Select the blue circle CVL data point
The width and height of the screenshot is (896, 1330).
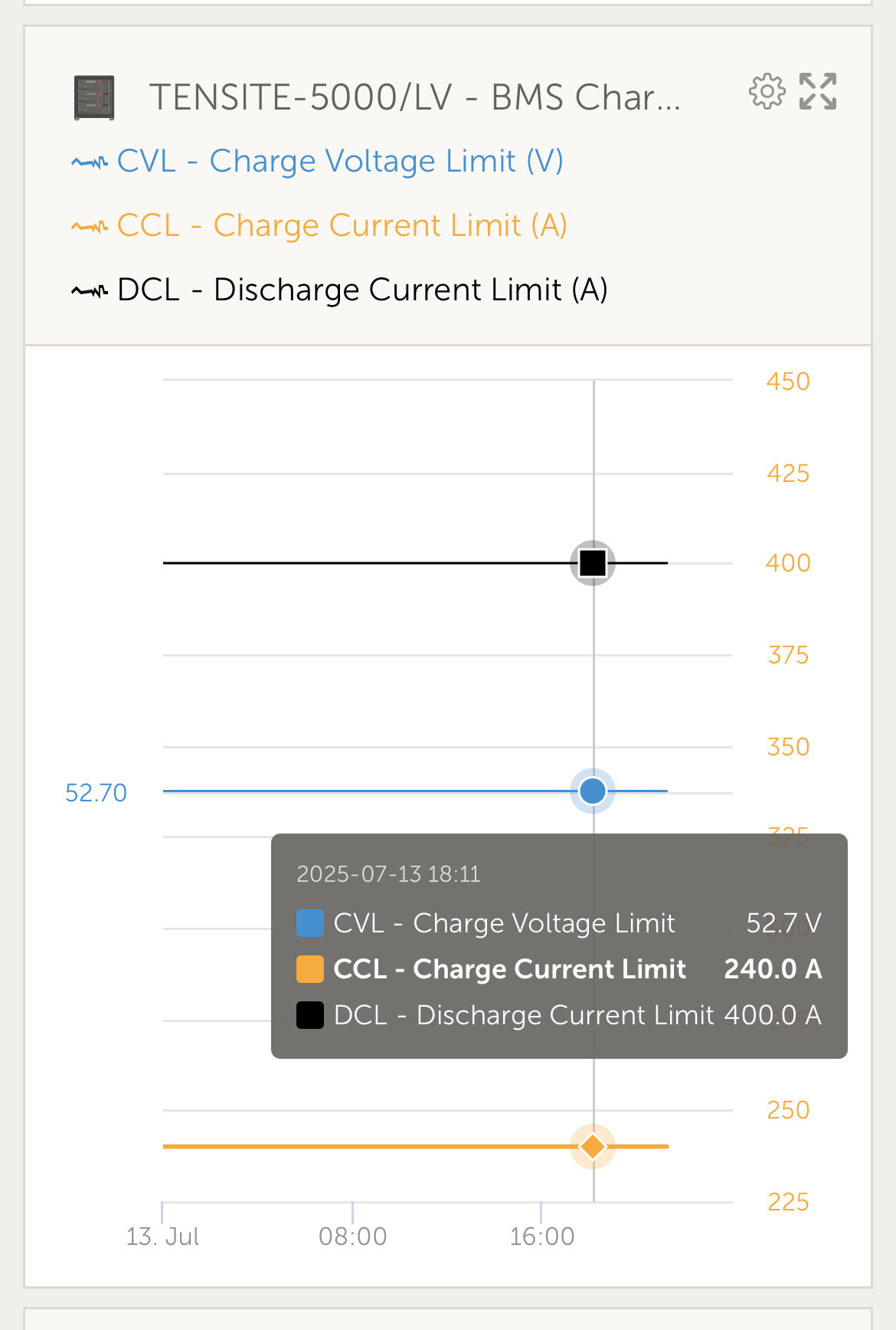593,791
